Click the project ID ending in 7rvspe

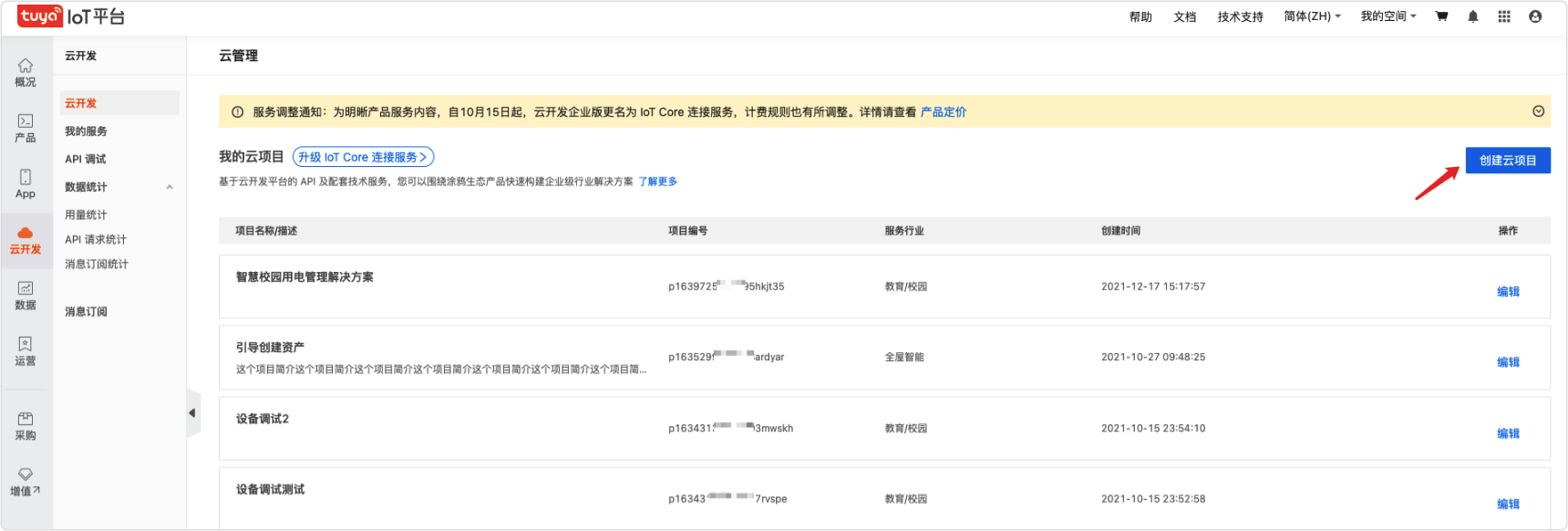pos(727,499)
